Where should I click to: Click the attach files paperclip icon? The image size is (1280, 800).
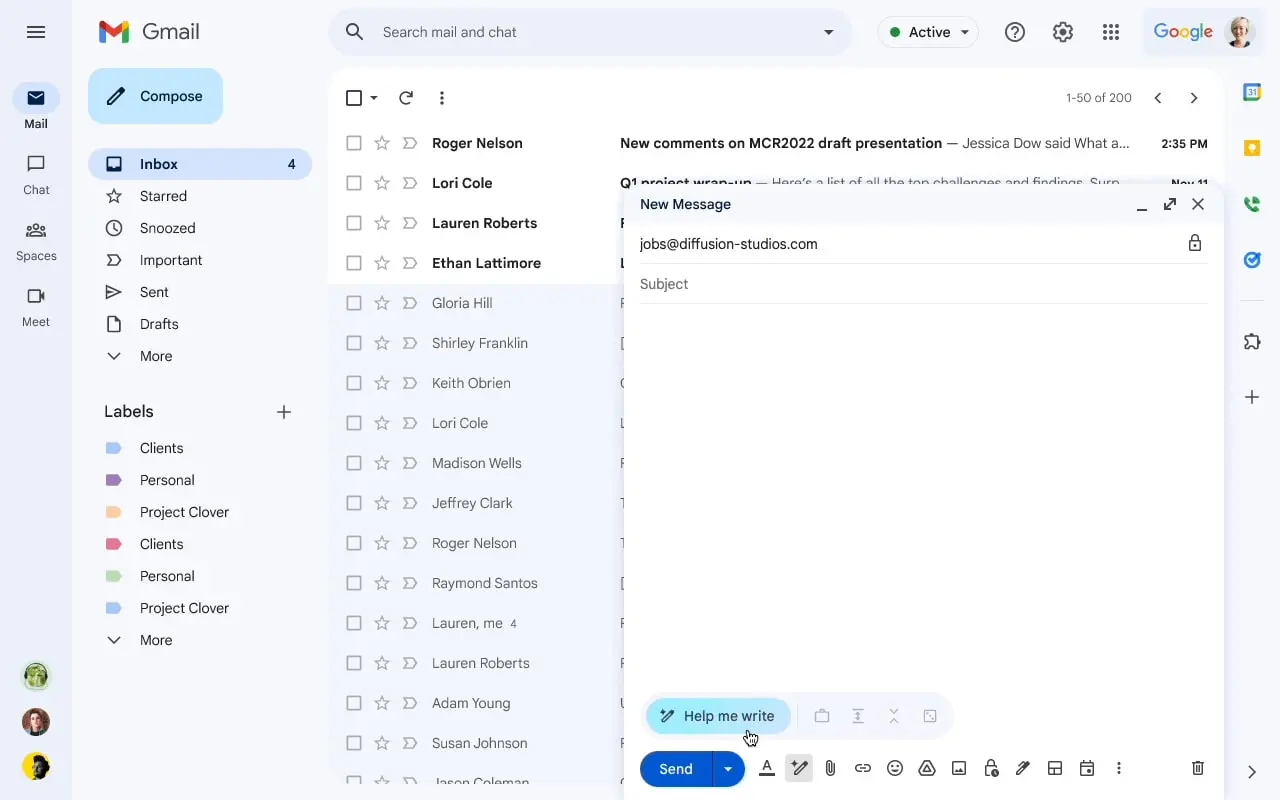point(830,768)
